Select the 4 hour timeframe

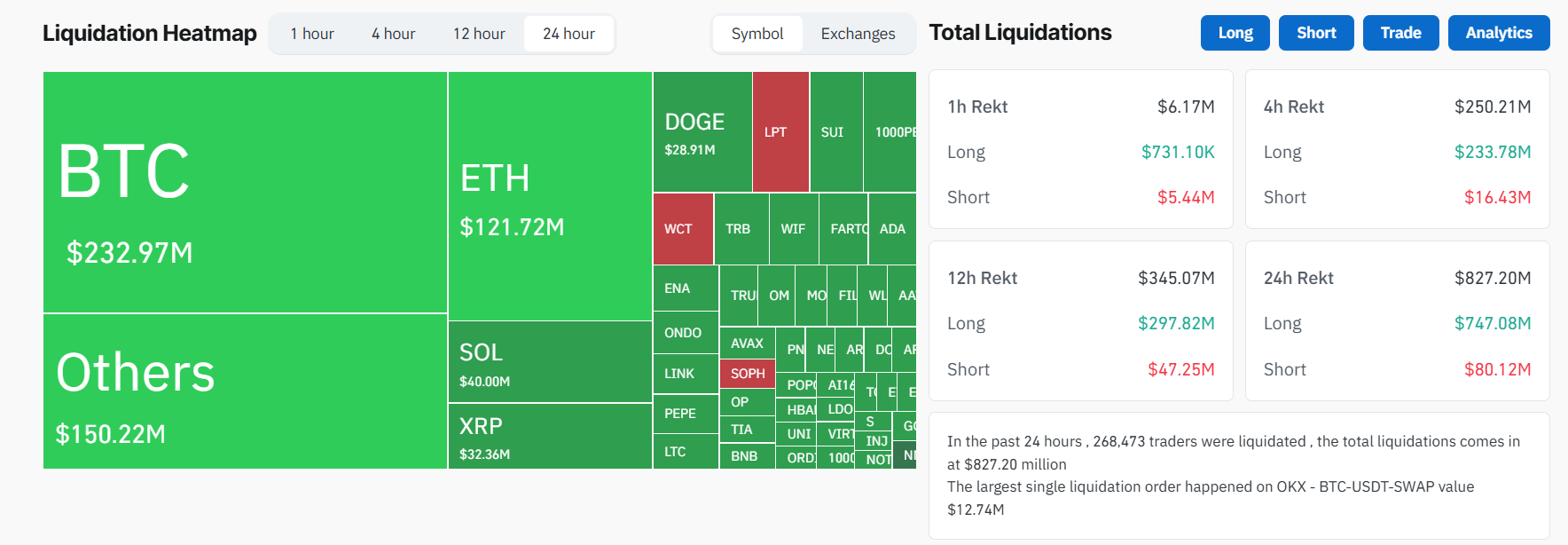click(393, 33)
